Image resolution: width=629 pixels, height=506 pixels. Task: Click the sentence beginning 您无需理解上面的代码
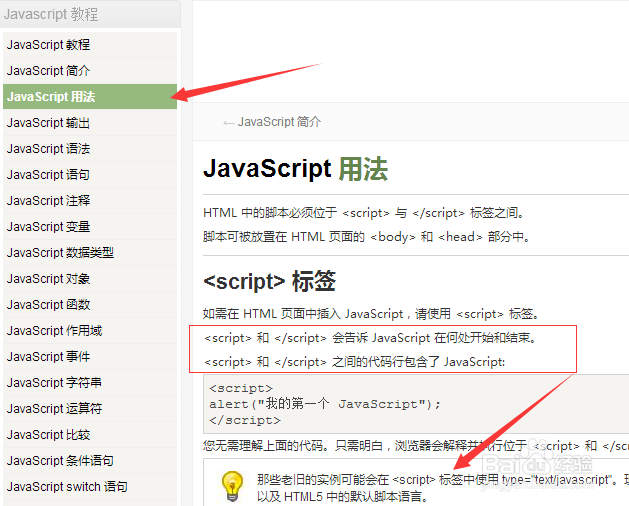(x=416, y=445)
